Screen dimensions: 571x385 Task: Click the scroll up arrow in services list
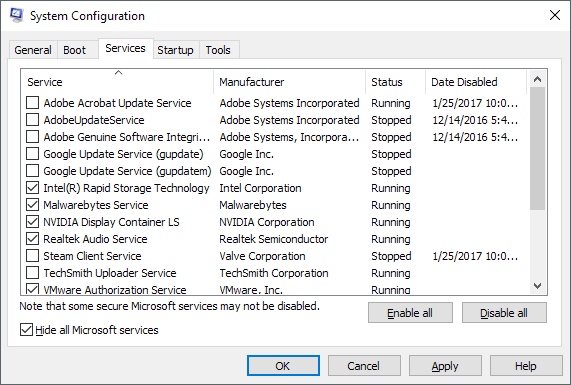(x=537, y=79)
